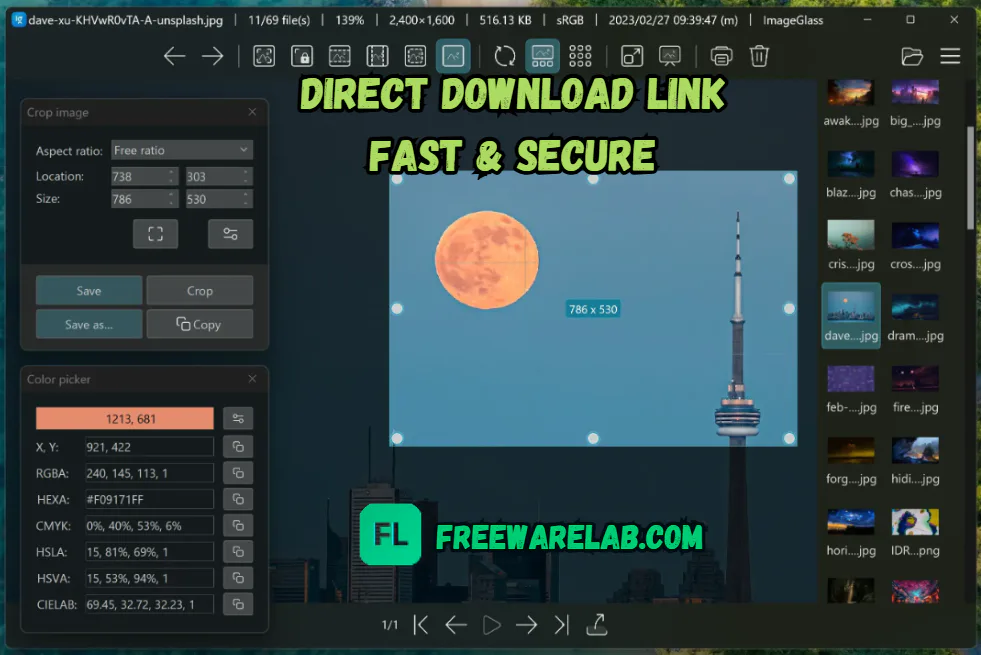Click the orange color swatch 1213, 681

pos(125,419)
